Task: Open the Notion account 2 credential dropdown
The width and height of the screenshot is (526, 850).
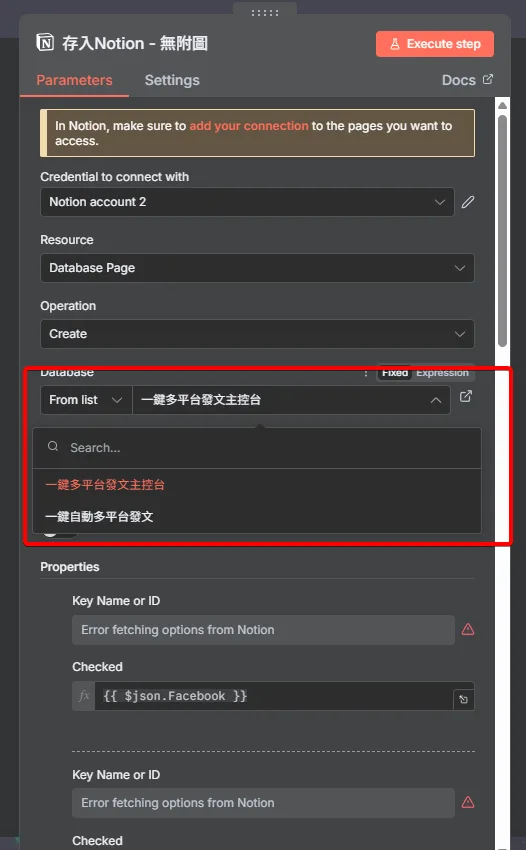Action: coord(247,202)
